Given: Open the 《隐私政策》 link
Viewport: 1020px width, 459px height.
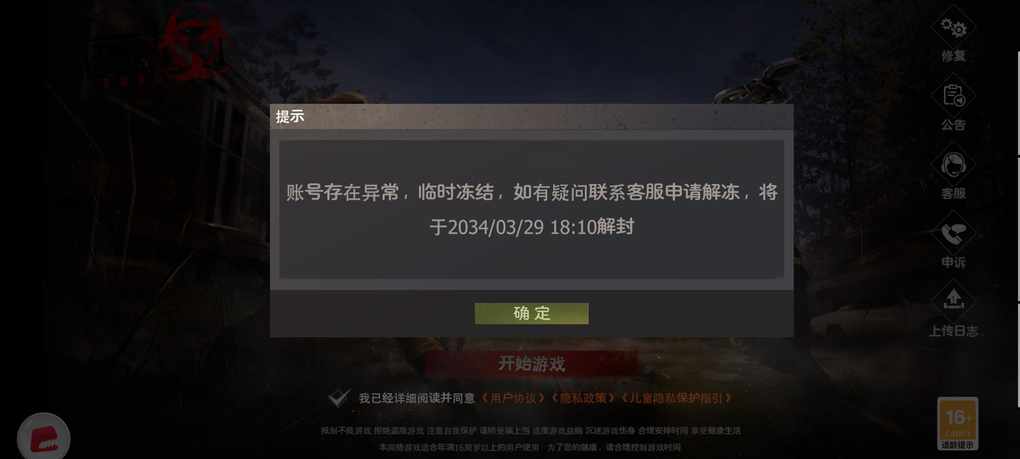Looking at the screenshot, I should 582,398.
